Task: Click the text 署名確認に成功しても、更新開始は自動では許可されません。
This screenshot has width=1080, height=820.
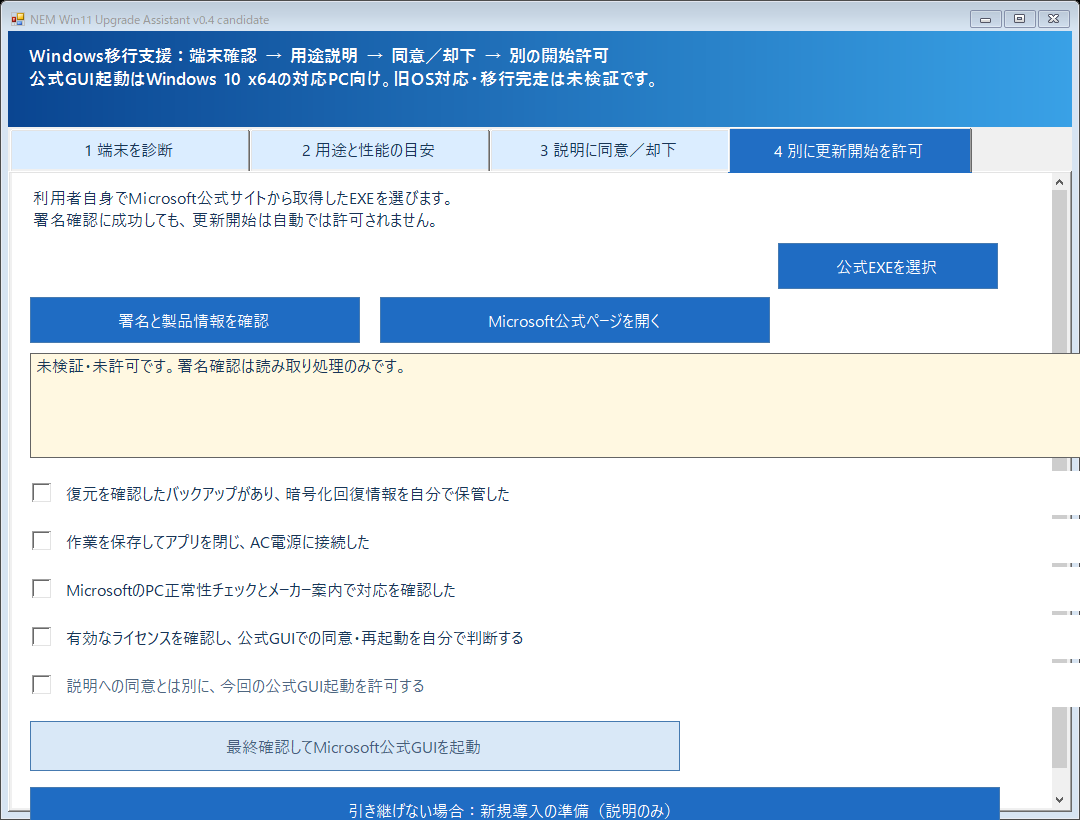Action: point(235,221)
